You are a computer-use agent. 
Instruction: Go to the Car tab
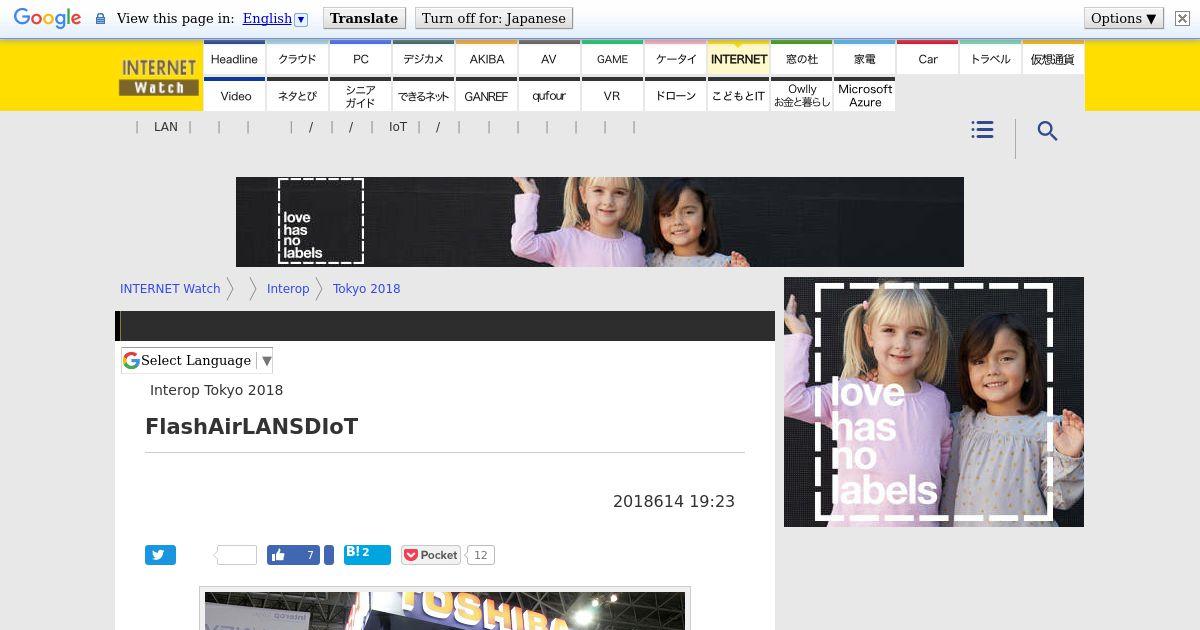coord(927,58)
